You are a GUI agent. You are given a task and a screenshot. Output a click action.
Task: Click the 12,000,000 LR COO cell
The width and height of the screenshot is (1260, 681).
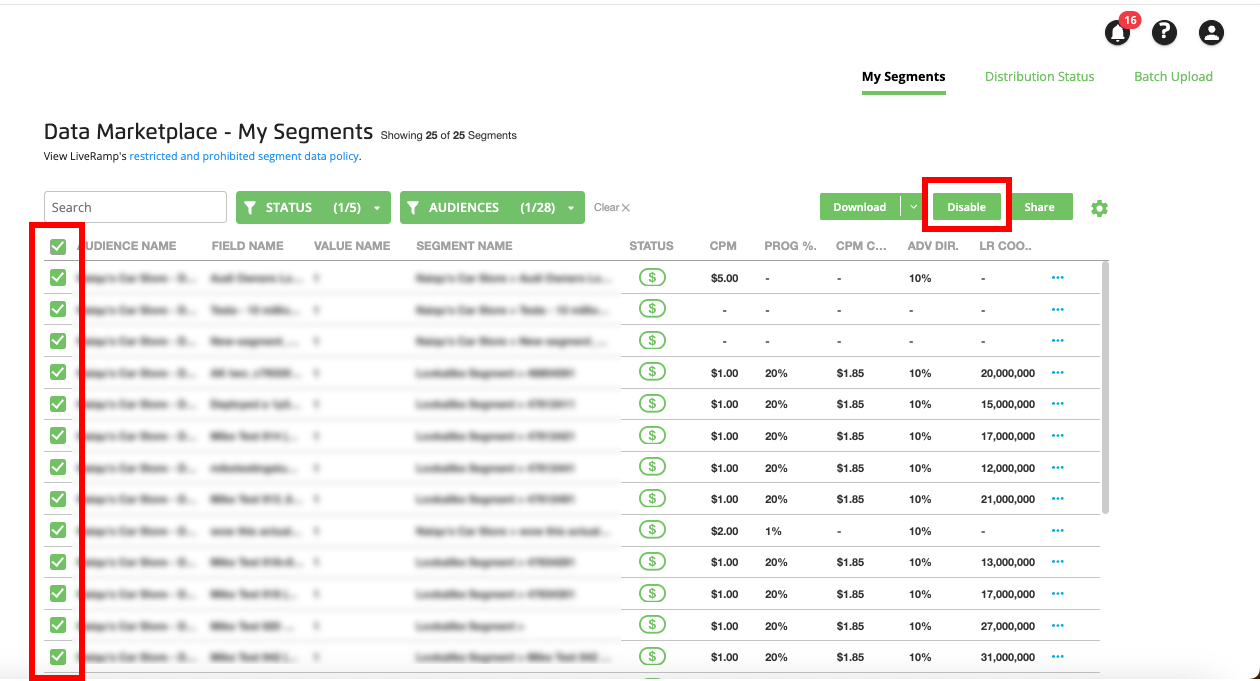[1008, 468]
